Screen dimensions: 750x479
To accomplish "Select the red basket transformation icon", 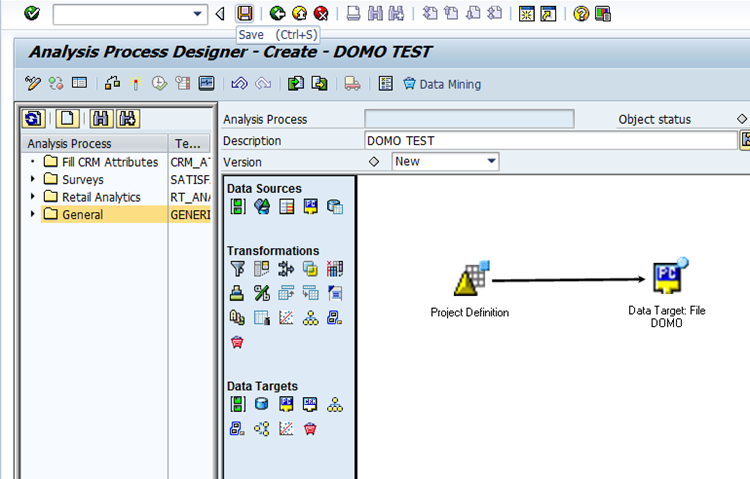I will 237,342.
